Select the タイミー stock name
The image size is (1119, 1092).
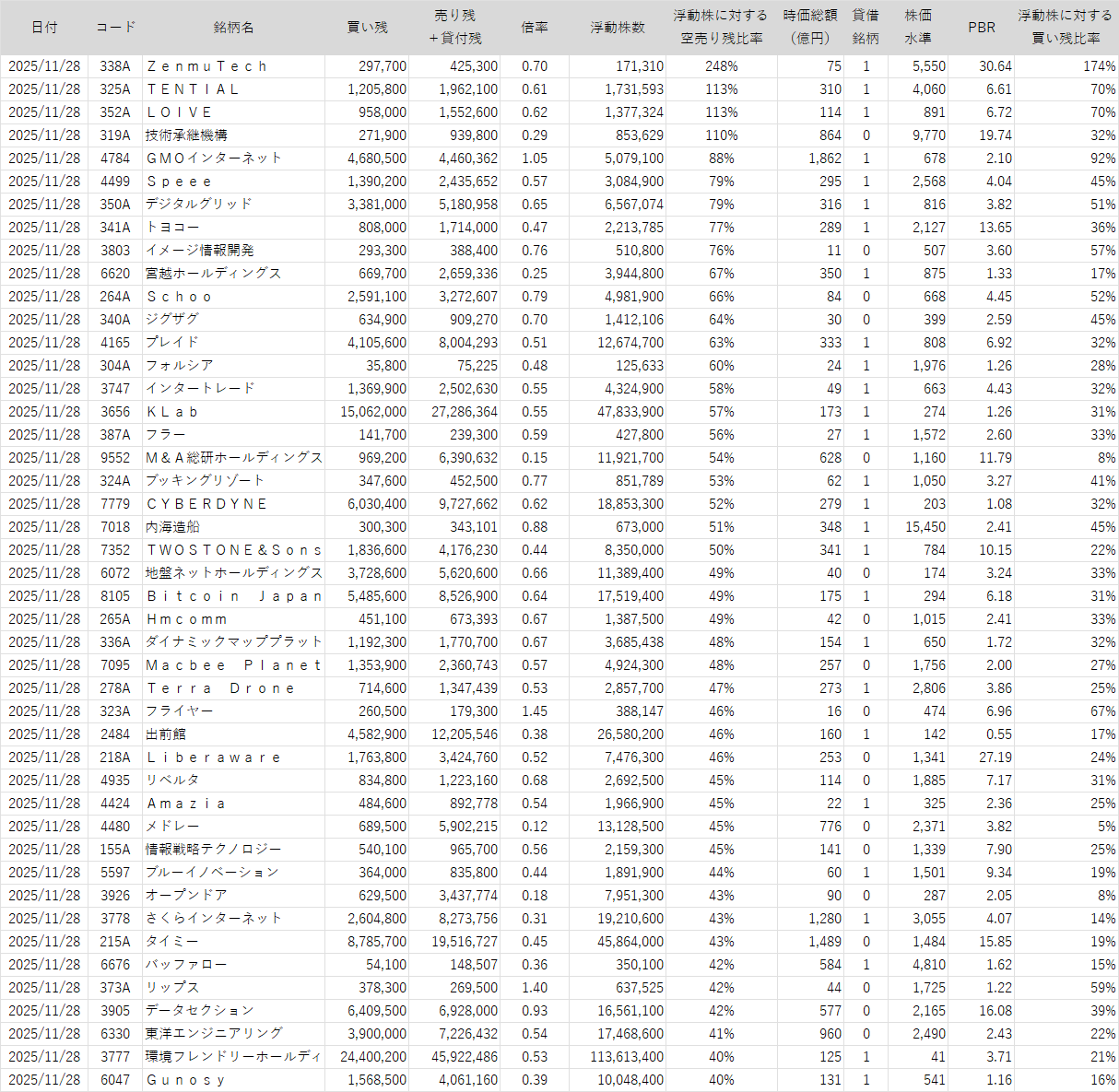coord(172,942)
